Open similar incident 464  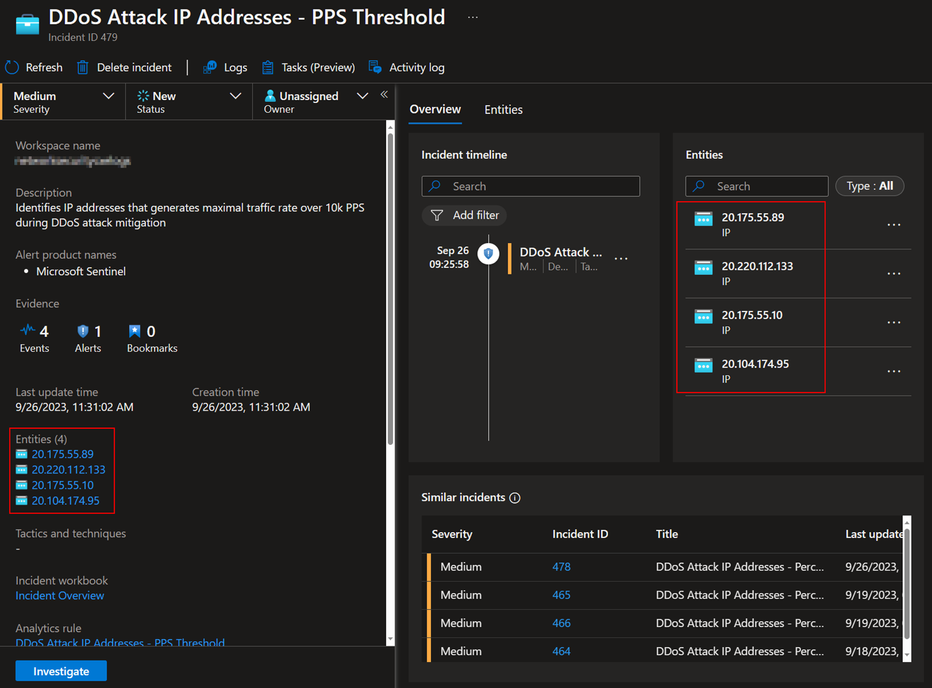click(561, 651)
